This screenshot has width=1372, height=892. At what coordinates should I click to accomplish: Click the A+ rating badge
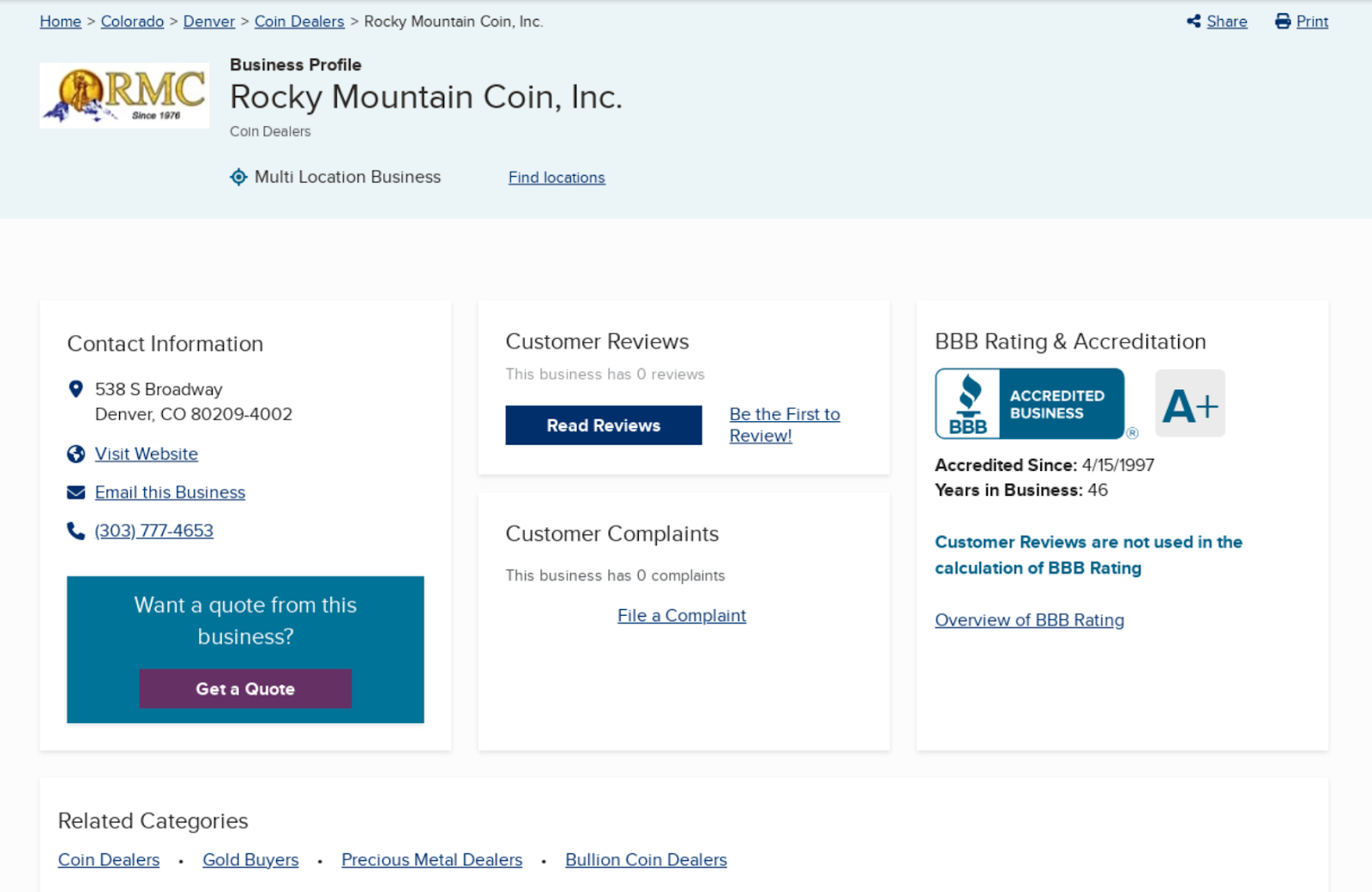pyautogui.click(x=1189, y=404)
